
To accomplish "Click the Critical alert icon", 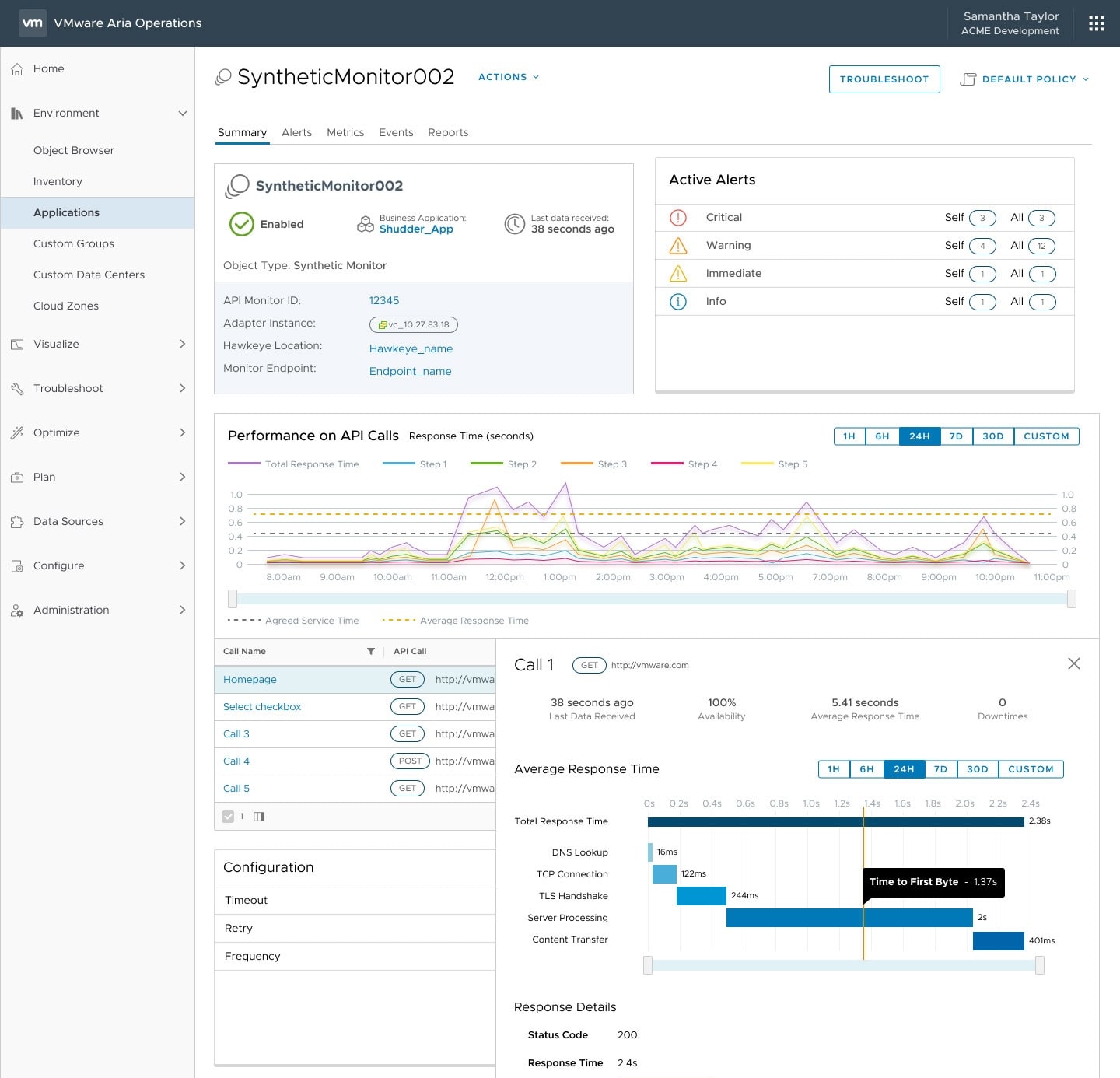I will pos(678,218).
